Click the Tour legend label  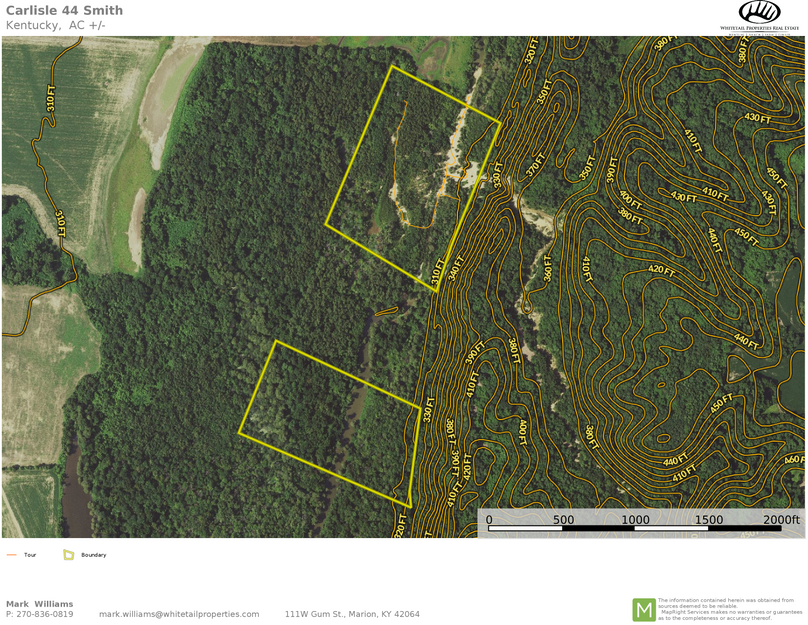point(30,554)
